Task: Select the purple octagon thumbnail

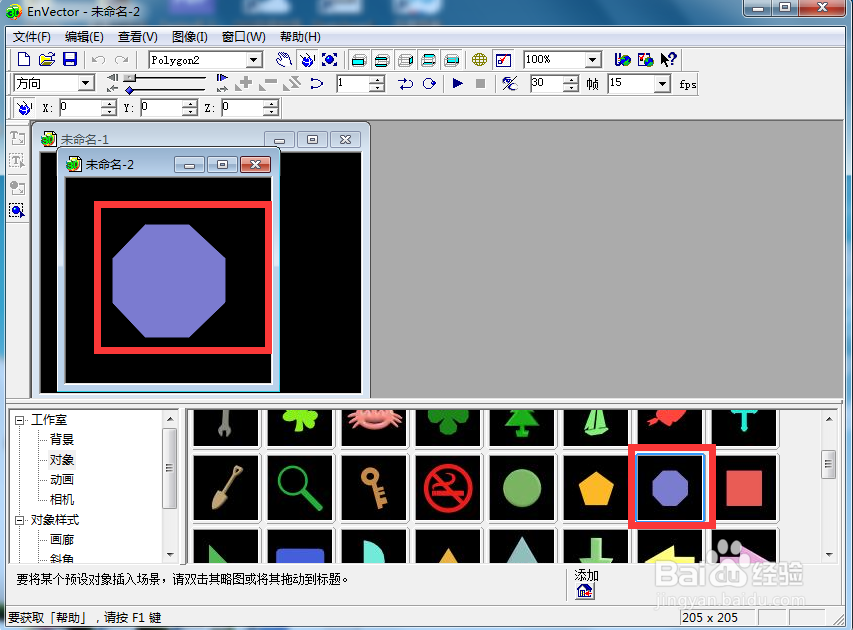Action: pyautogui.click(x=670, y=488)
